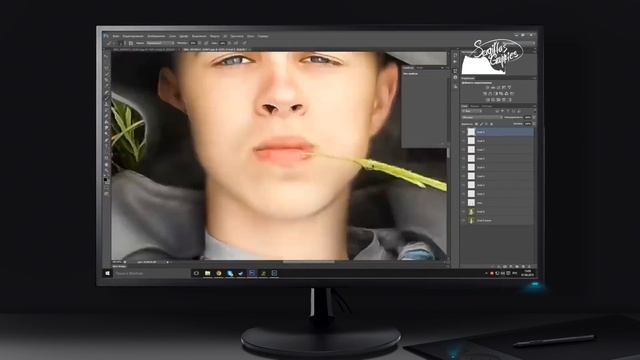This screenshot has width=640, height=360.
Task: Add a Hue/Saturation adjustment from Adjustments panel
Action: point(484,93)
